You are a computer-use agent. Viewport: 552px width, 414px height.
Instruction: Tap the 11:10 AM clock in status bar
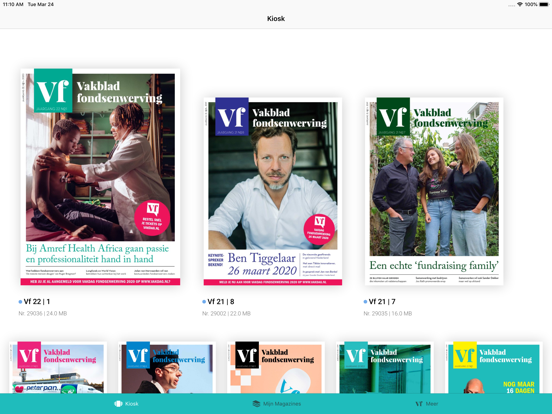click(13, 4)
